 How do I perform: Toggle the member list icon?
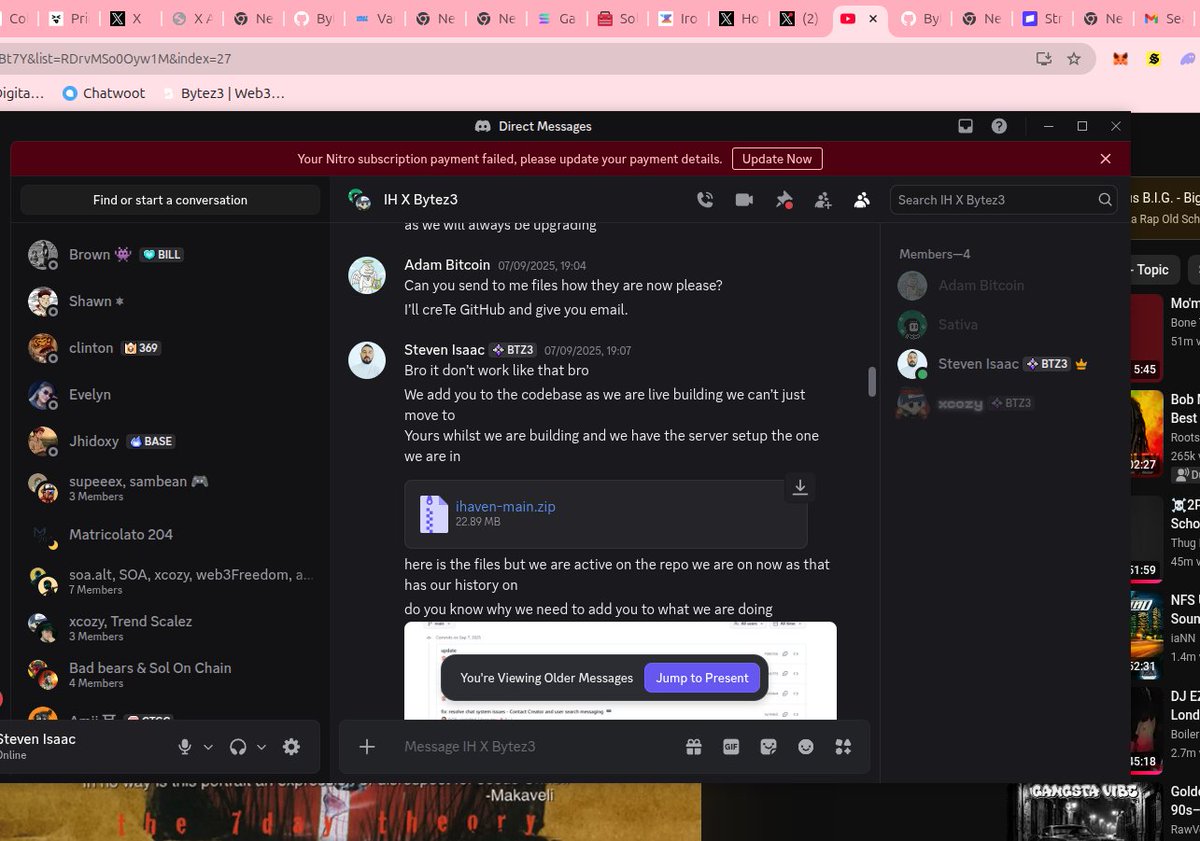tap(861, 200)
